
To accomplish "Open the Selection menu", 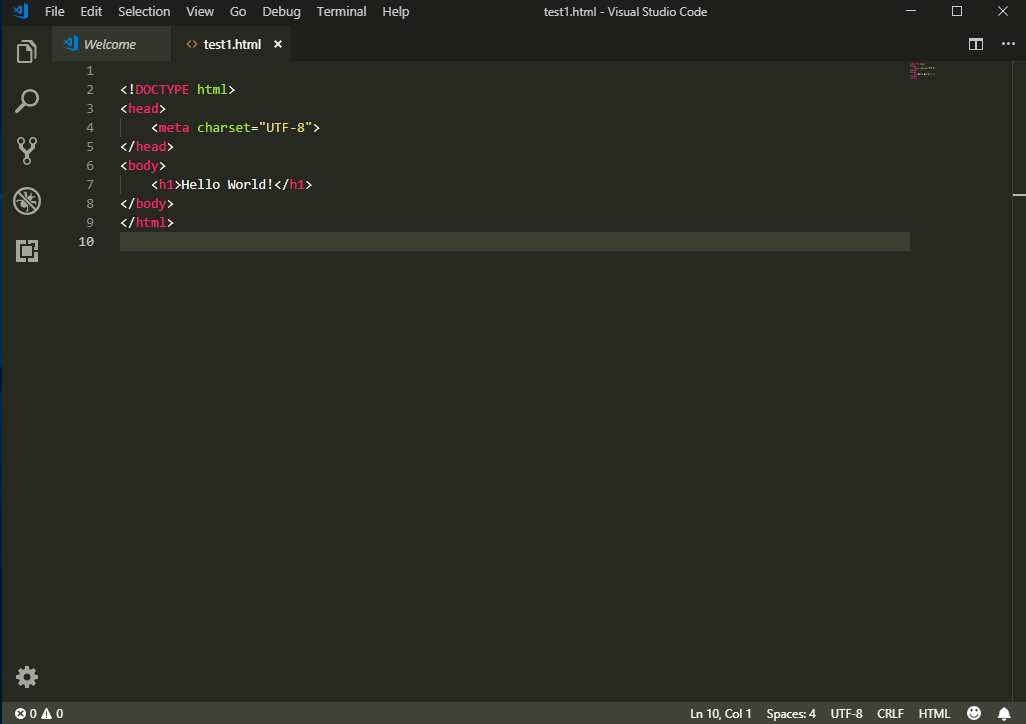I will click(144, 11).
